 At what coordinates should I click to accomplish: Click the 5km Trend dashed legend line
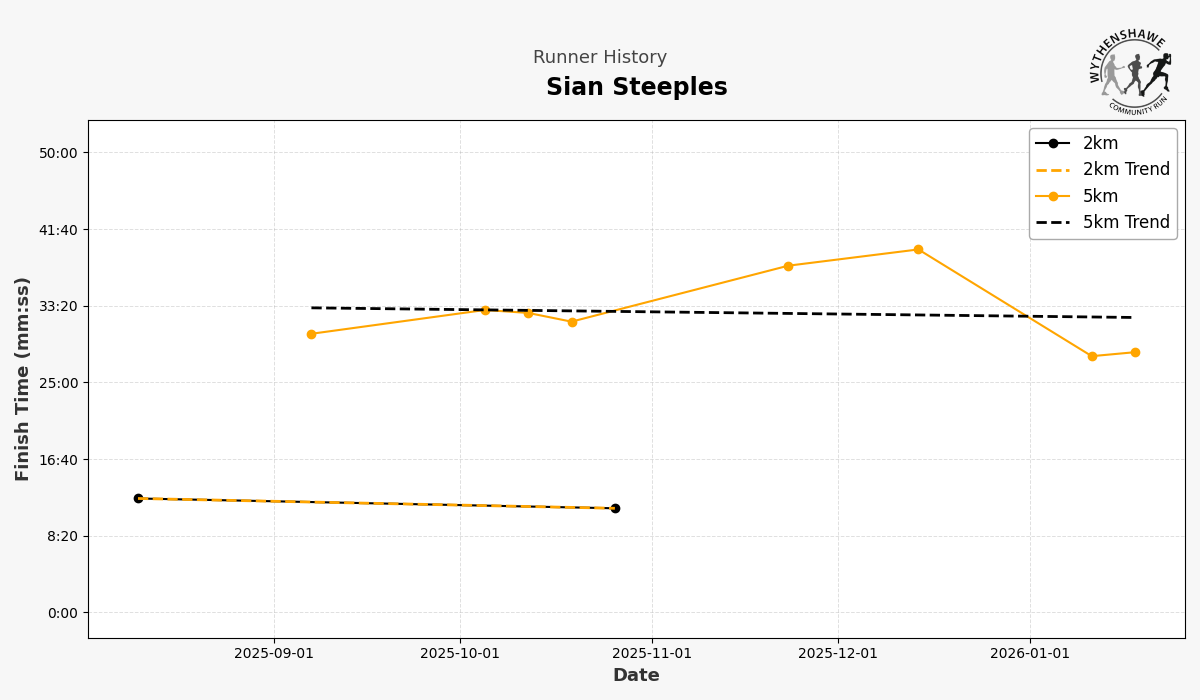tap(1052, 223)
